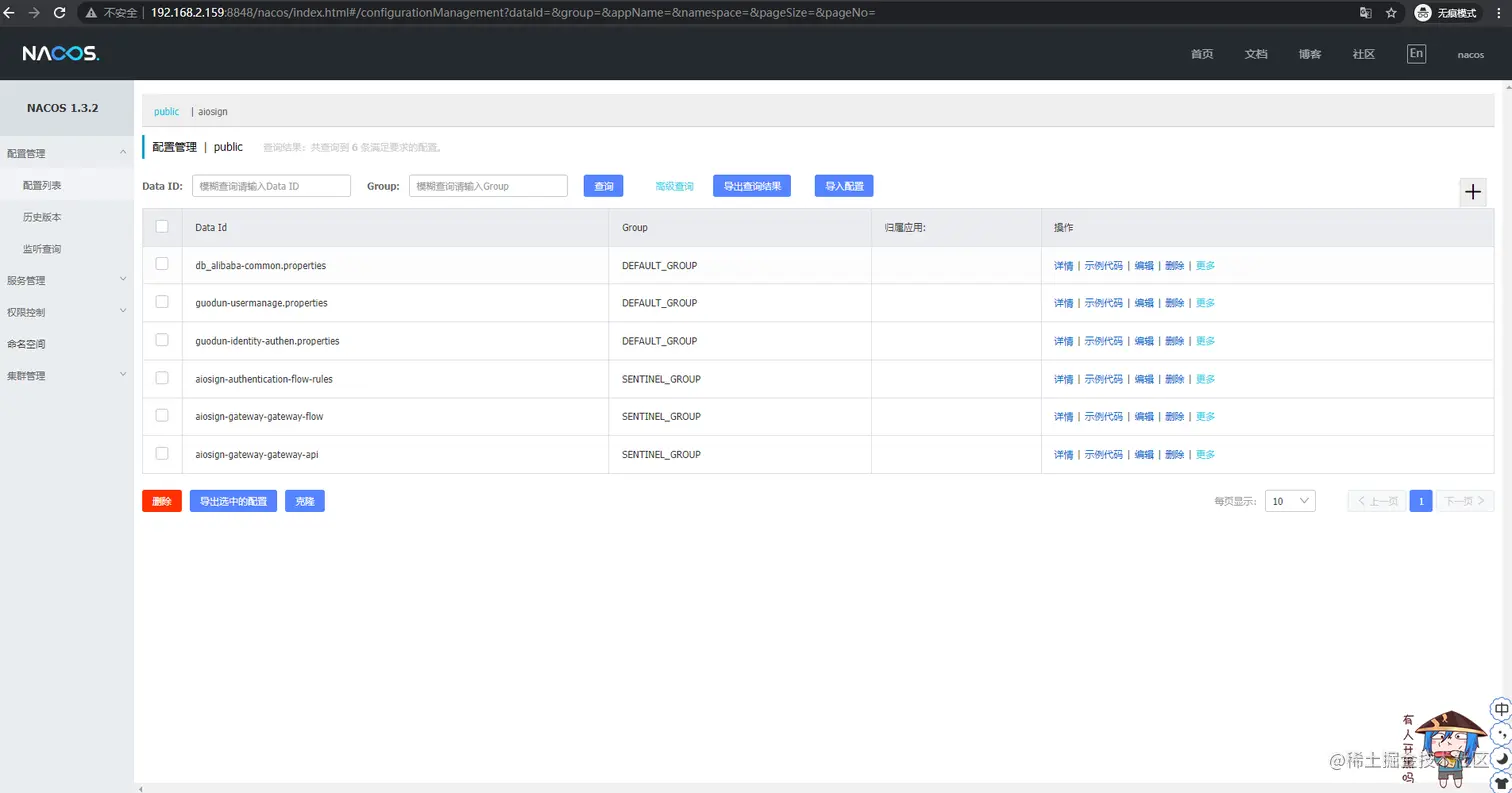Check the aiosign-authentication-flow-rules row checkbox
Screen dimensions: 1512x793
click(x=162, y=378)
